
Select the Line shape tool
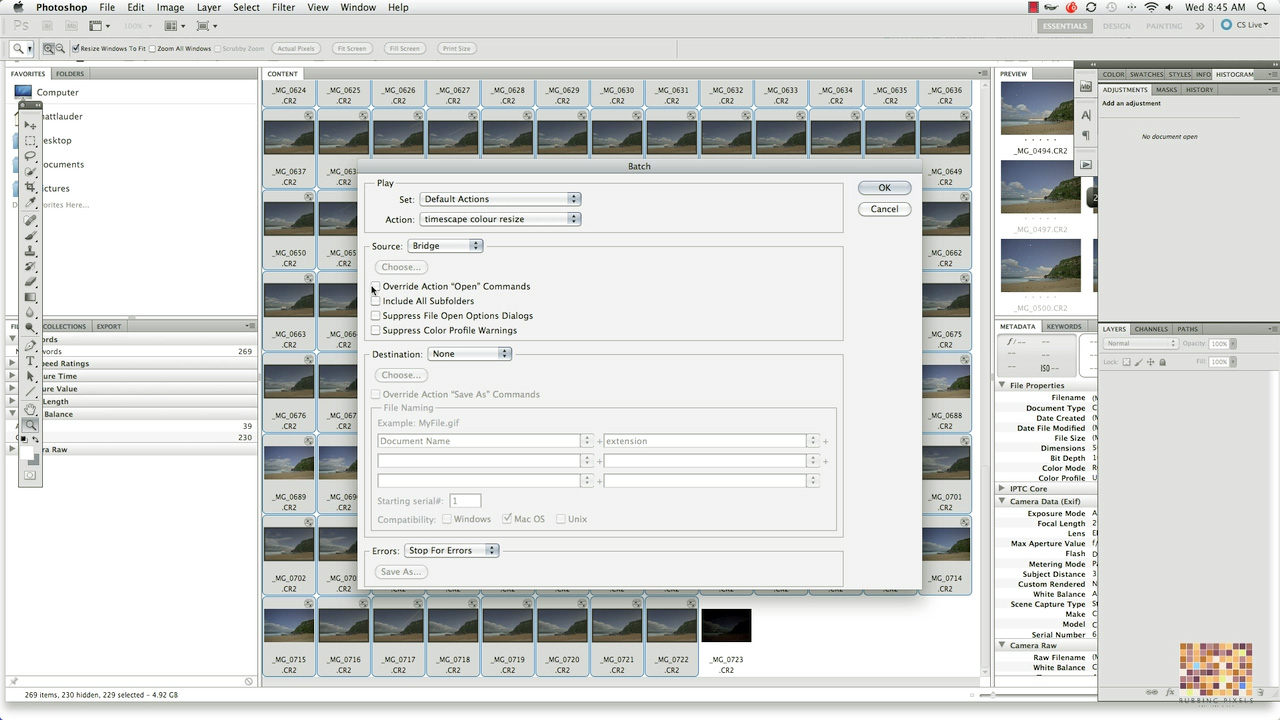(x=31, y=392)
